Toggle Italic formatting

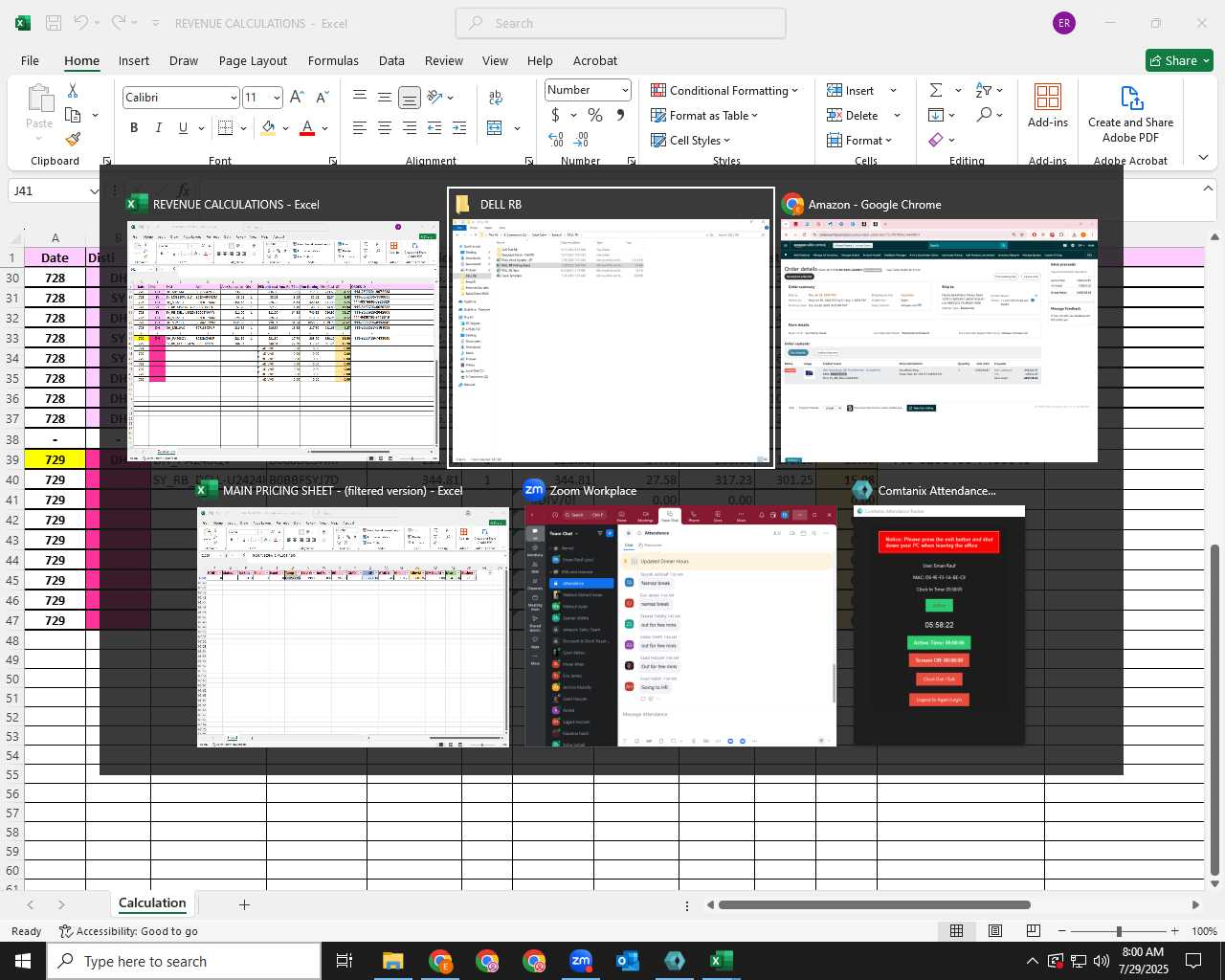[x=158, y=127]
